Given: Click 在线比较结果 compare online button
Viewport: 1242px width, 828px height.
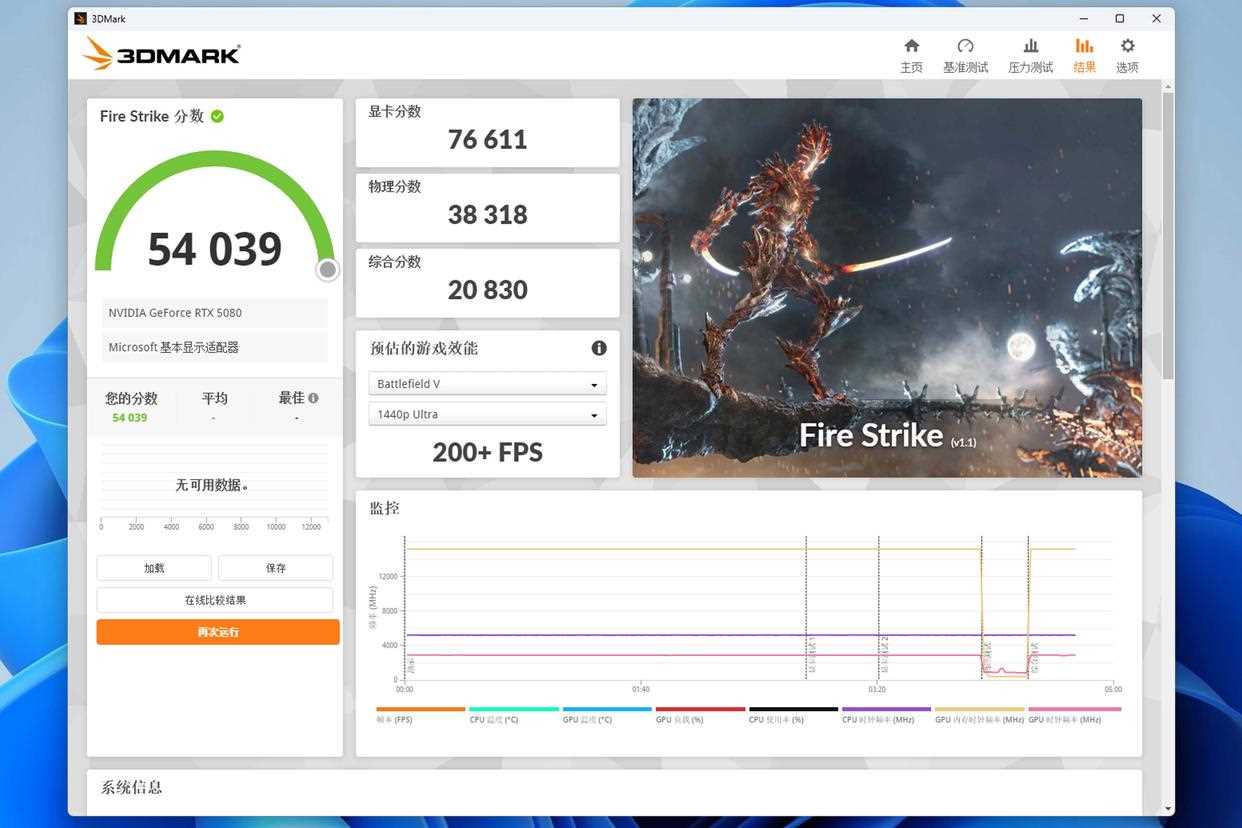Looking at the screenshot, I should (215, 600).
